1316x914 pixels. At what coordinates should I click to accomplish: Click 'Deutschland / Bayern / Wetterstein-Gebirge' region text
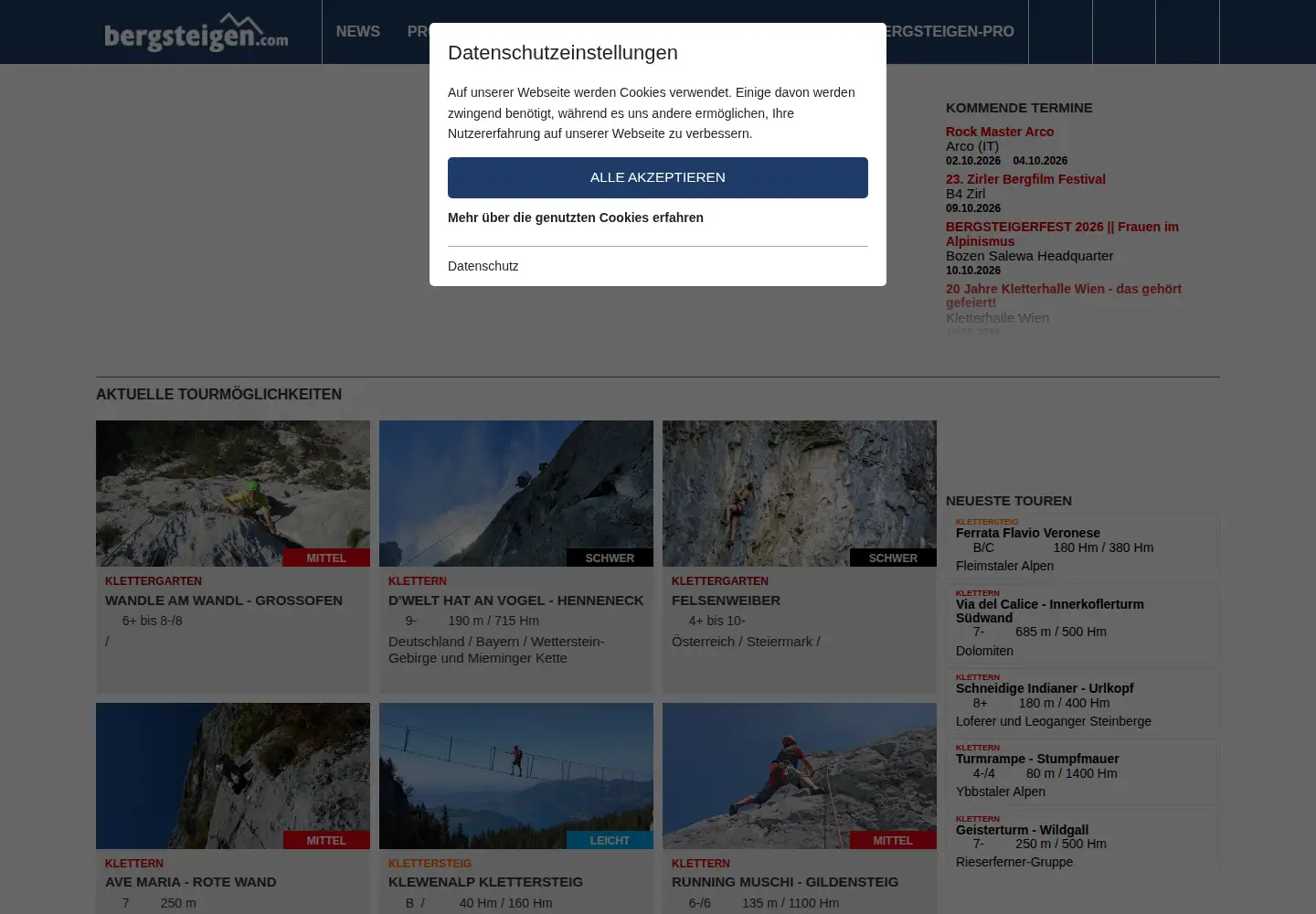[x=496, y=650]
